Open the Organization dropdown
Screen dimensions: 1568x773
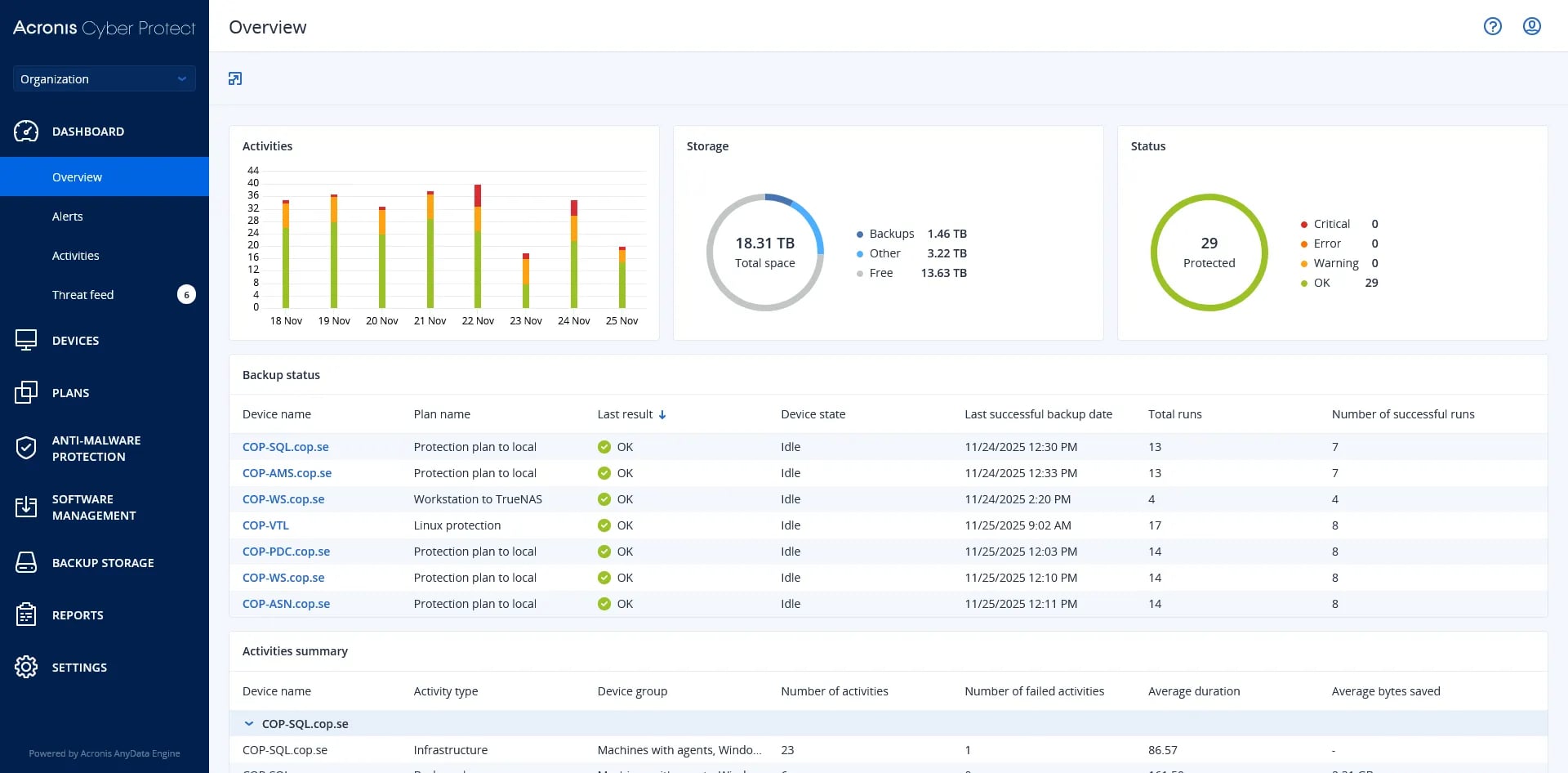pyautogui.click(x=104, y=79)
